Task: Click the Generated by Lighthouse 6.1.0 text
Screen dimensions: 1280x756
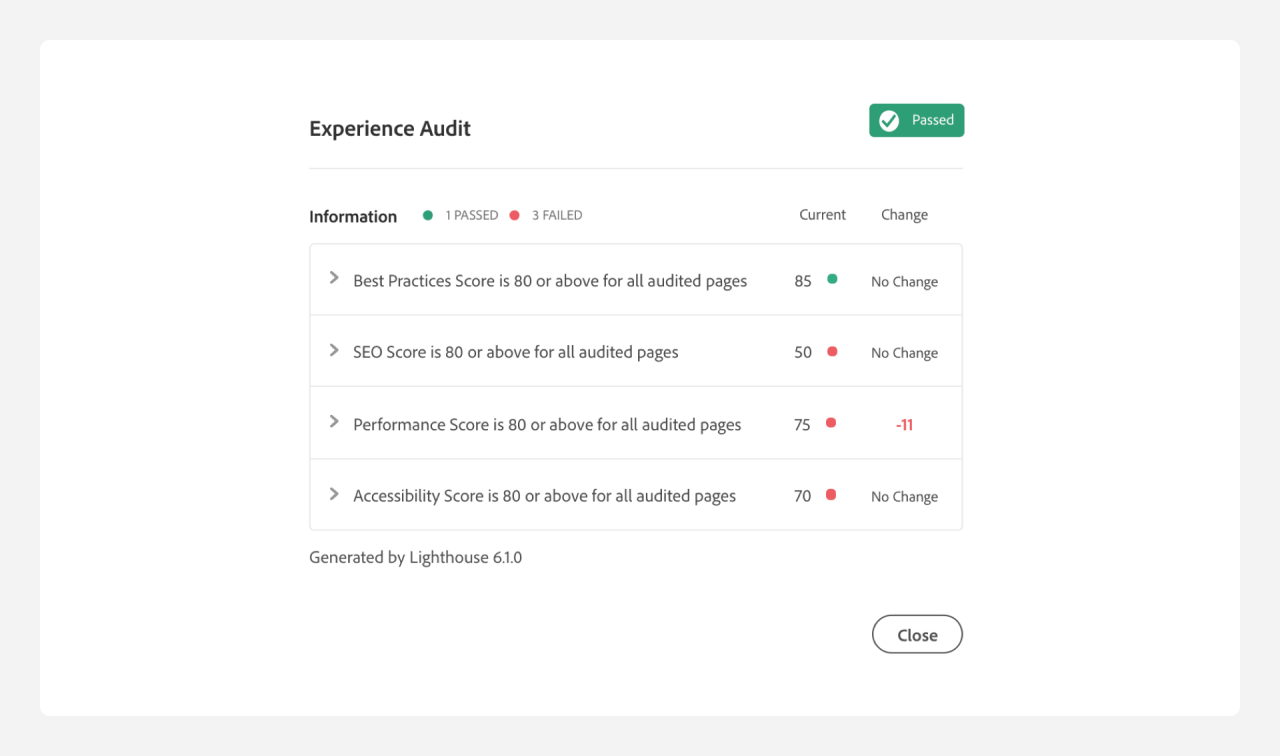Action: point(415,558)
